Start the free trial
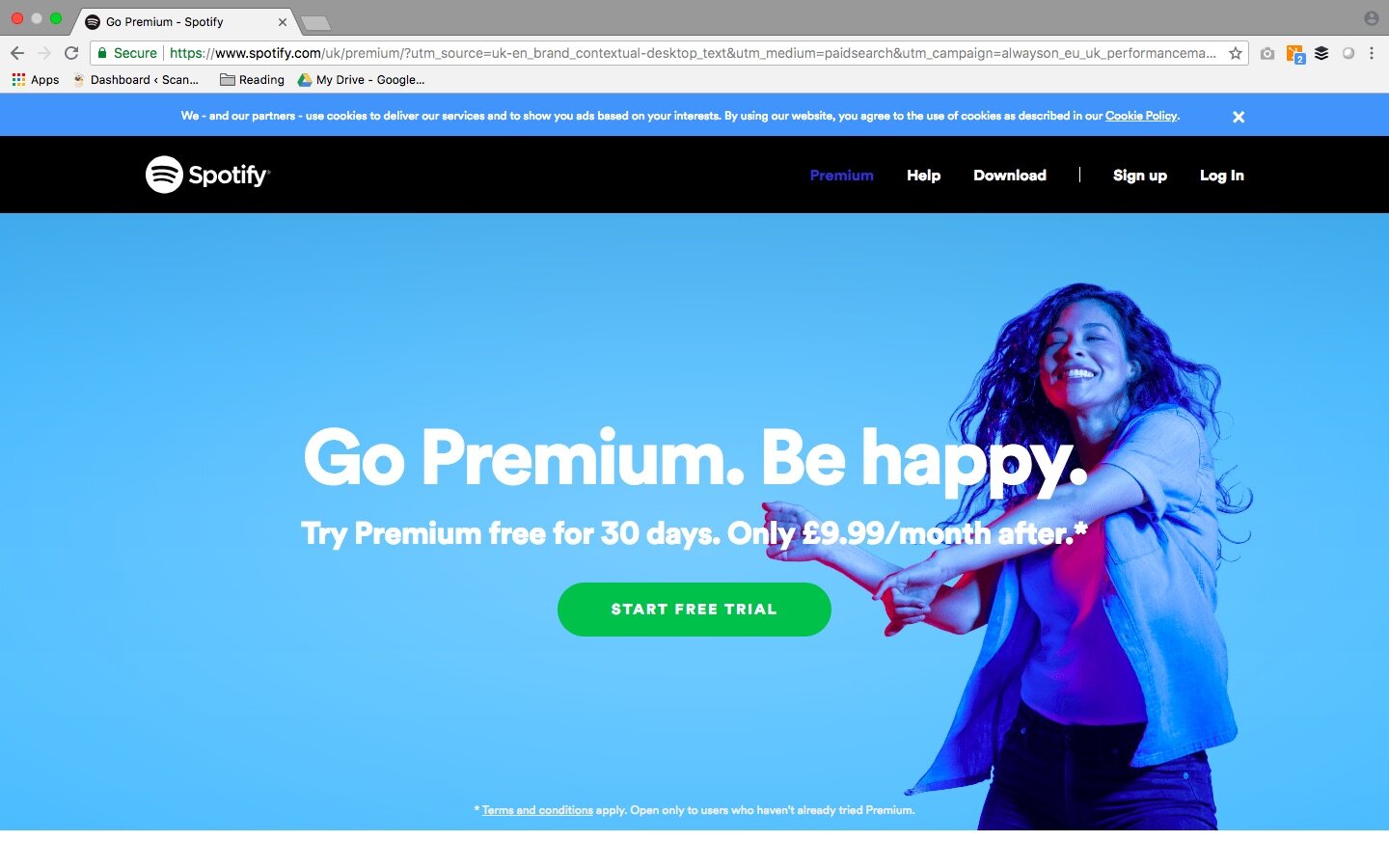The image size is (1389, 868). coord(694,610)
